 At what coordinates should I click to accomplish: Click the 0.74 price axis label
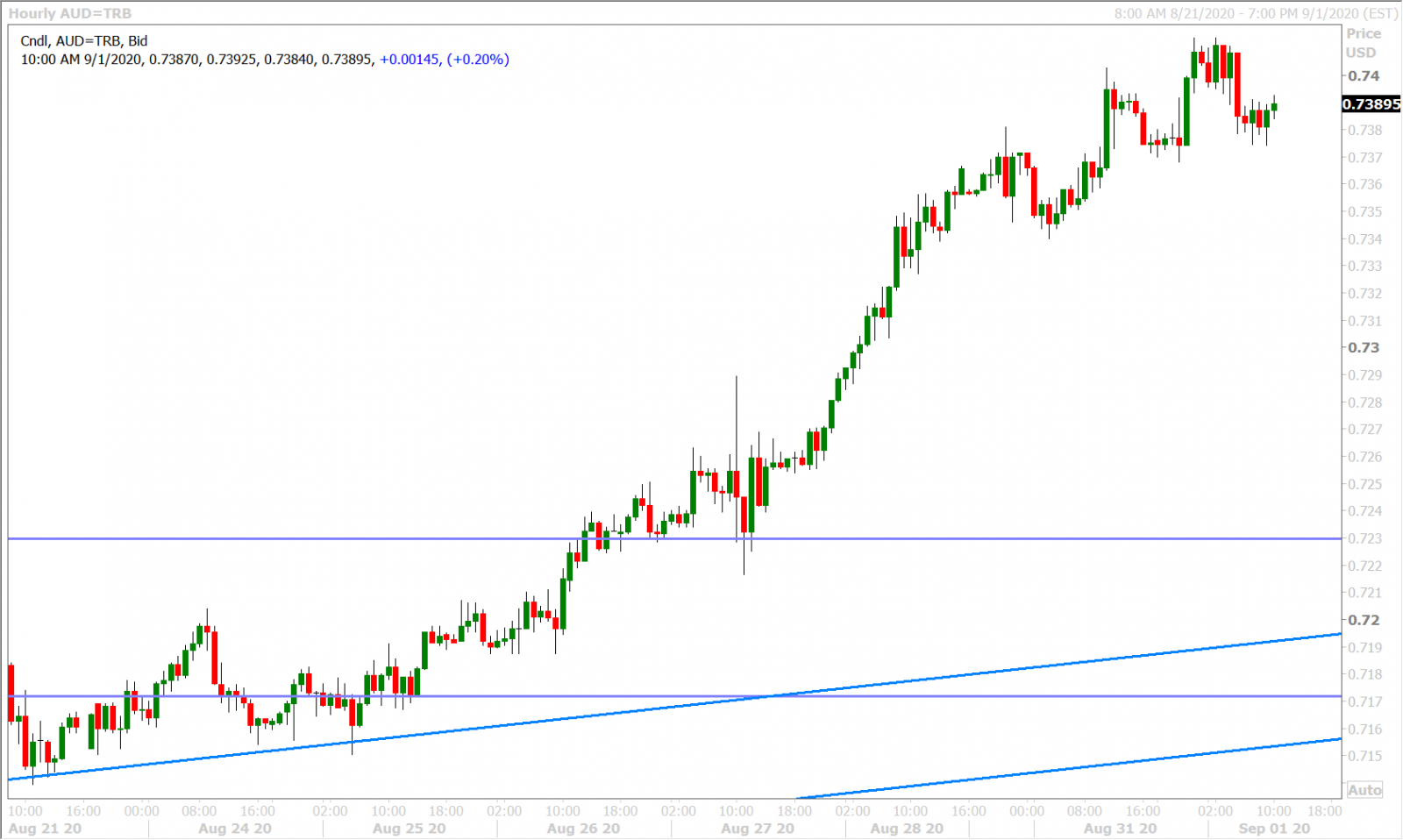point(1364,76)
